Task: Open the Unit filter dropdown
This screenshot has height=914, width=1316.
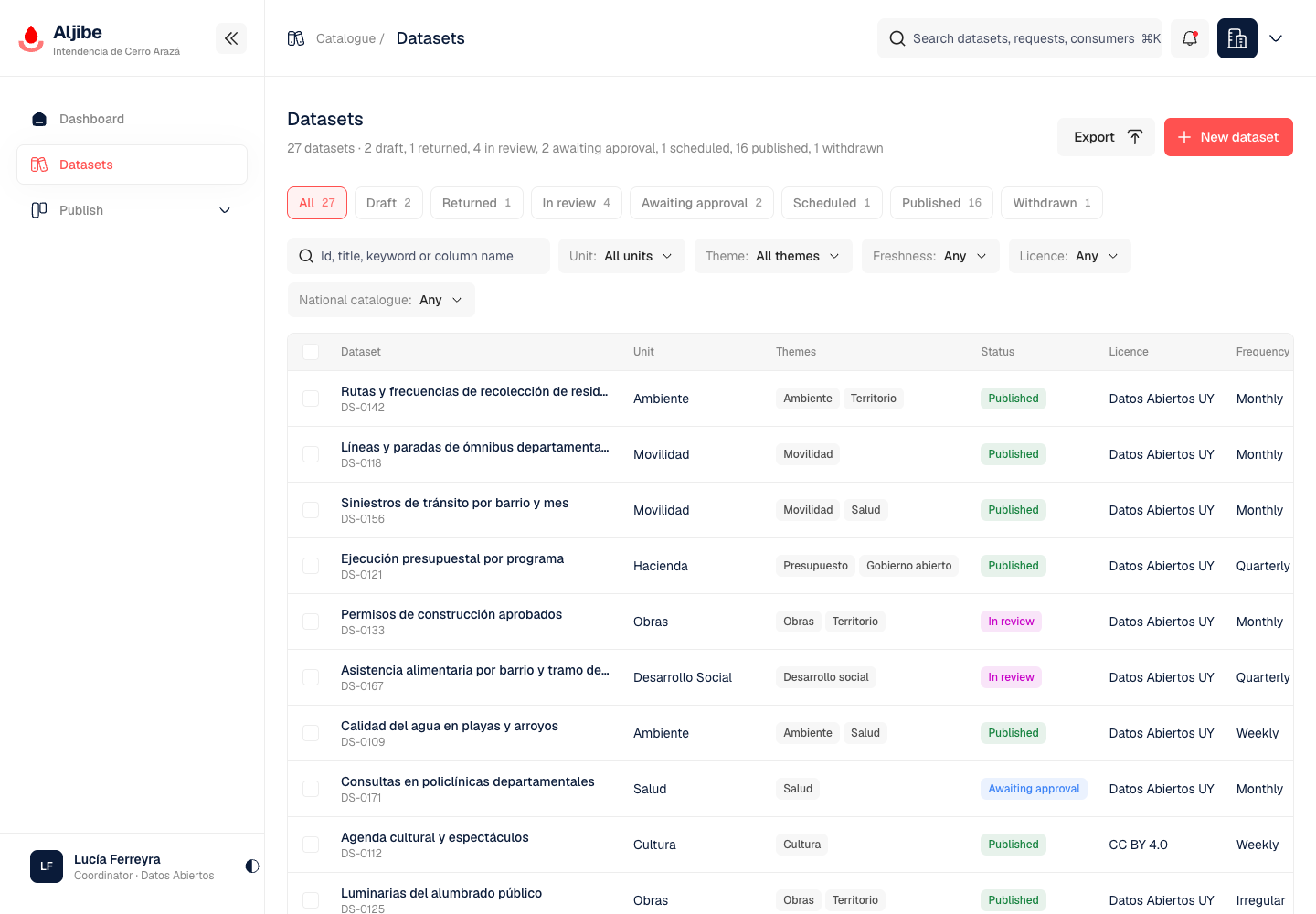Action: (x=621, y=256)
